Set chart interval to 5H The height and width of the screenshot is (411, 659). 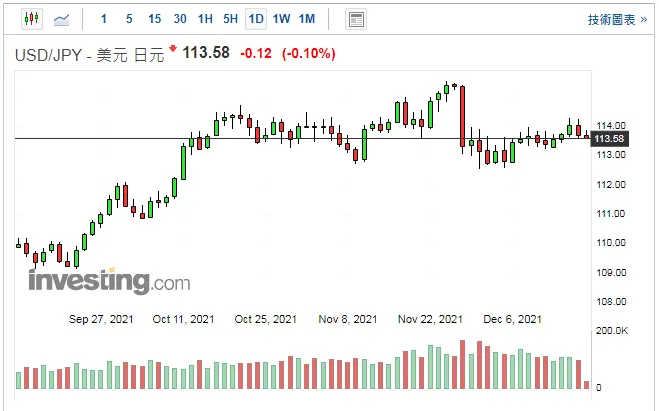point(230,19)
